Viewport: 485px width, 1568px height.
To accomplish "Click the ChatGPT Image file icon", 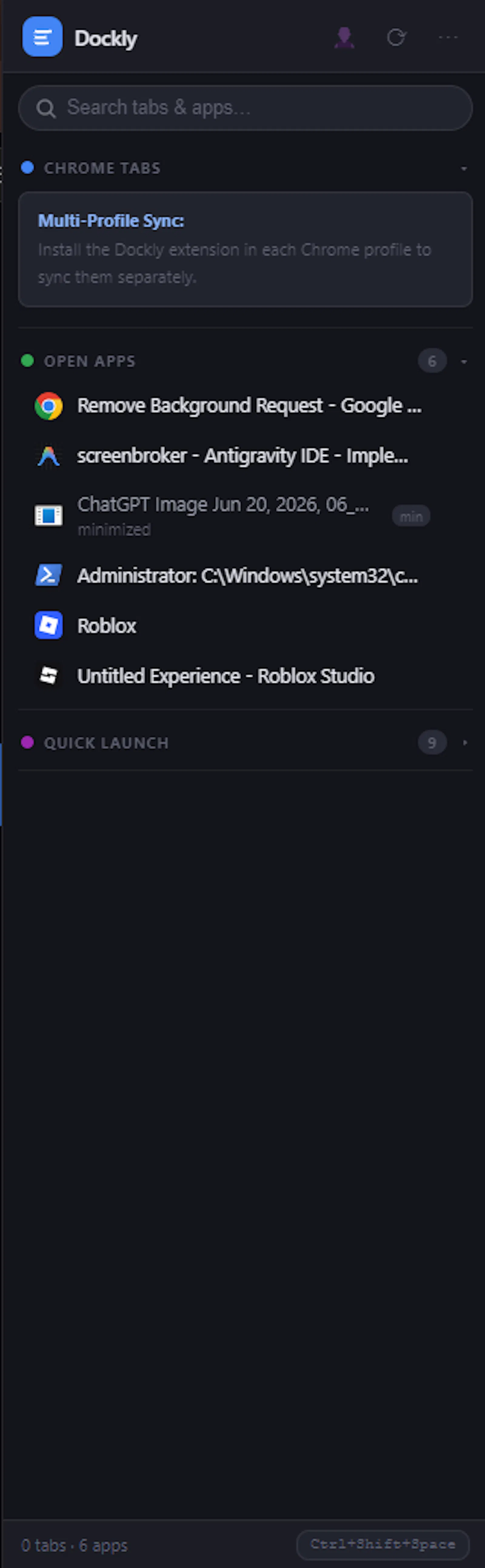I will pyautogui.click(x=49, y=515).
